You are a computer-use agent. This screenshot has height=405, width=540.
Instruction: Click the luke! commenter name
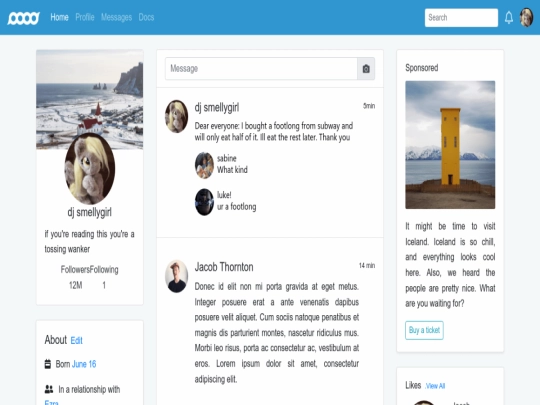(x=224, y=195)
